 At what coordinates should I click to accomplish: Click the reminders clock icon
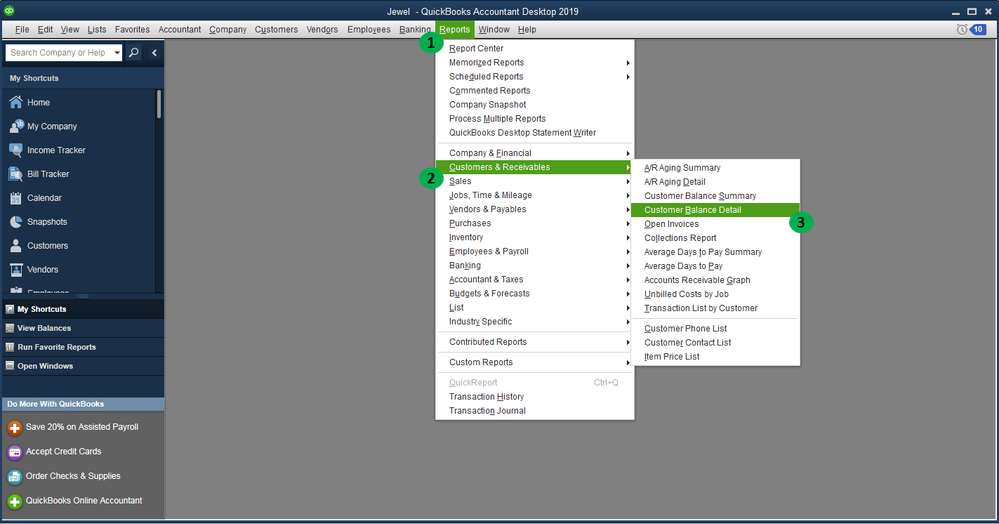pos(961,29)
